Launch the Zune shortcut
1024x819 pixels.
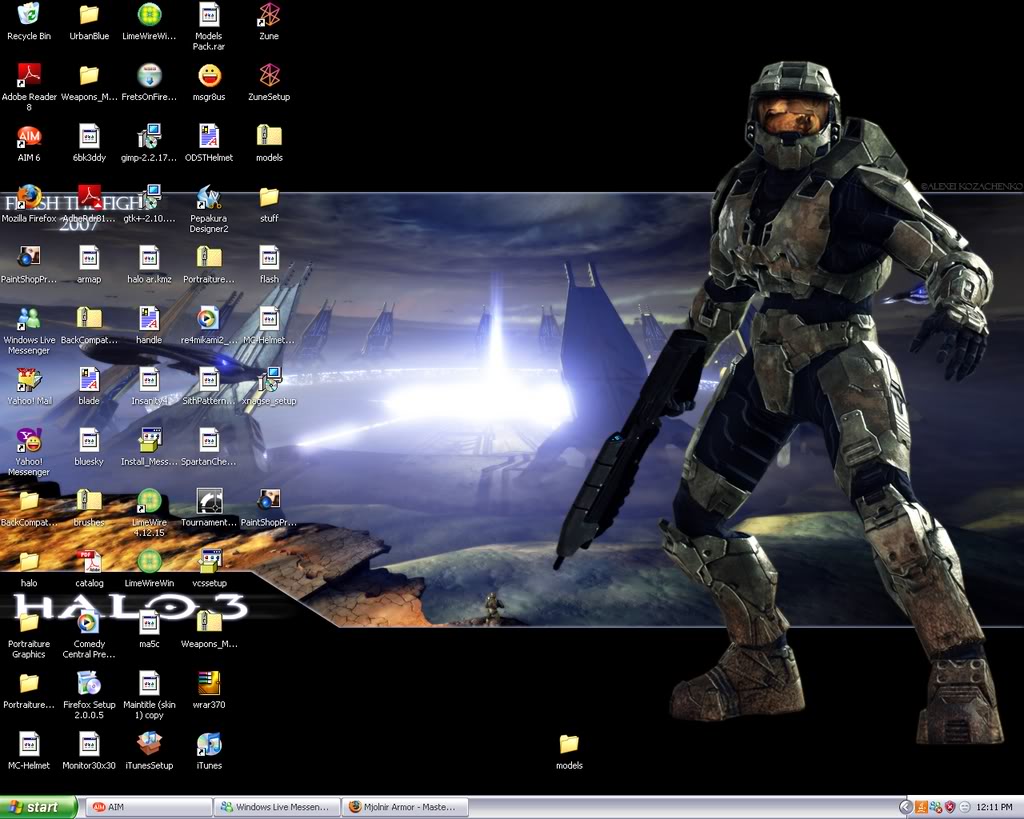coord(269,15)
